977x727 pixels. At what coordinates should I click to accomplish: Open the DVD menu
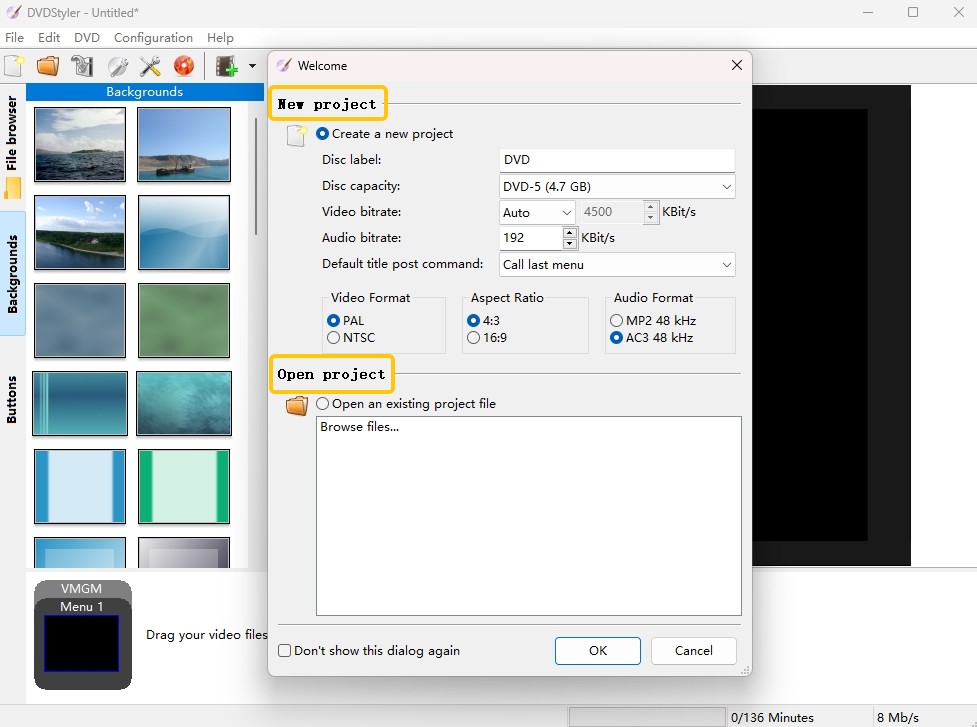click(86, 37)
